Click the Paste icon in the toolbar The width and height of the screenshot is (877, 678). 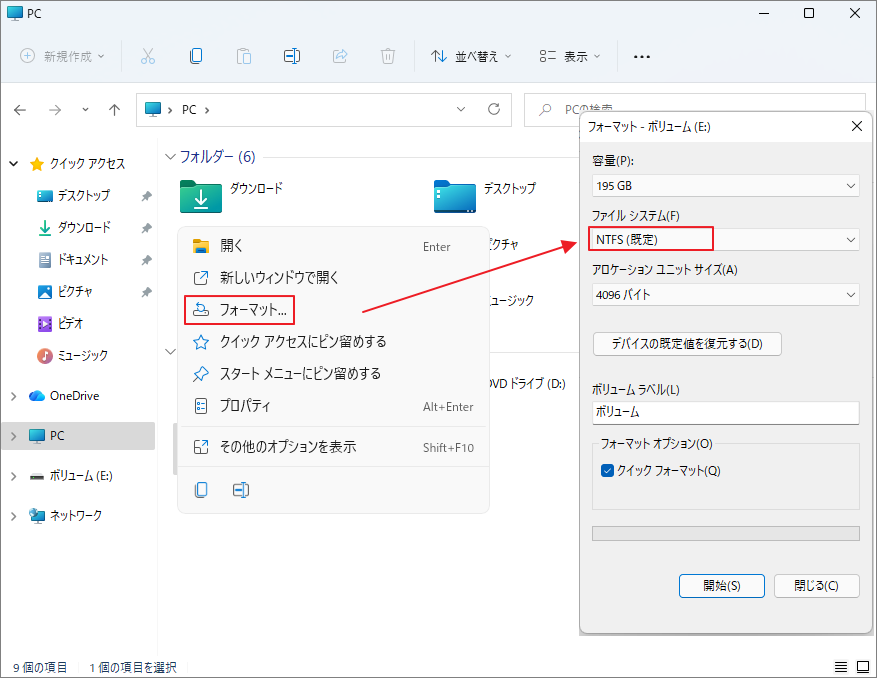tap(244, 56)
